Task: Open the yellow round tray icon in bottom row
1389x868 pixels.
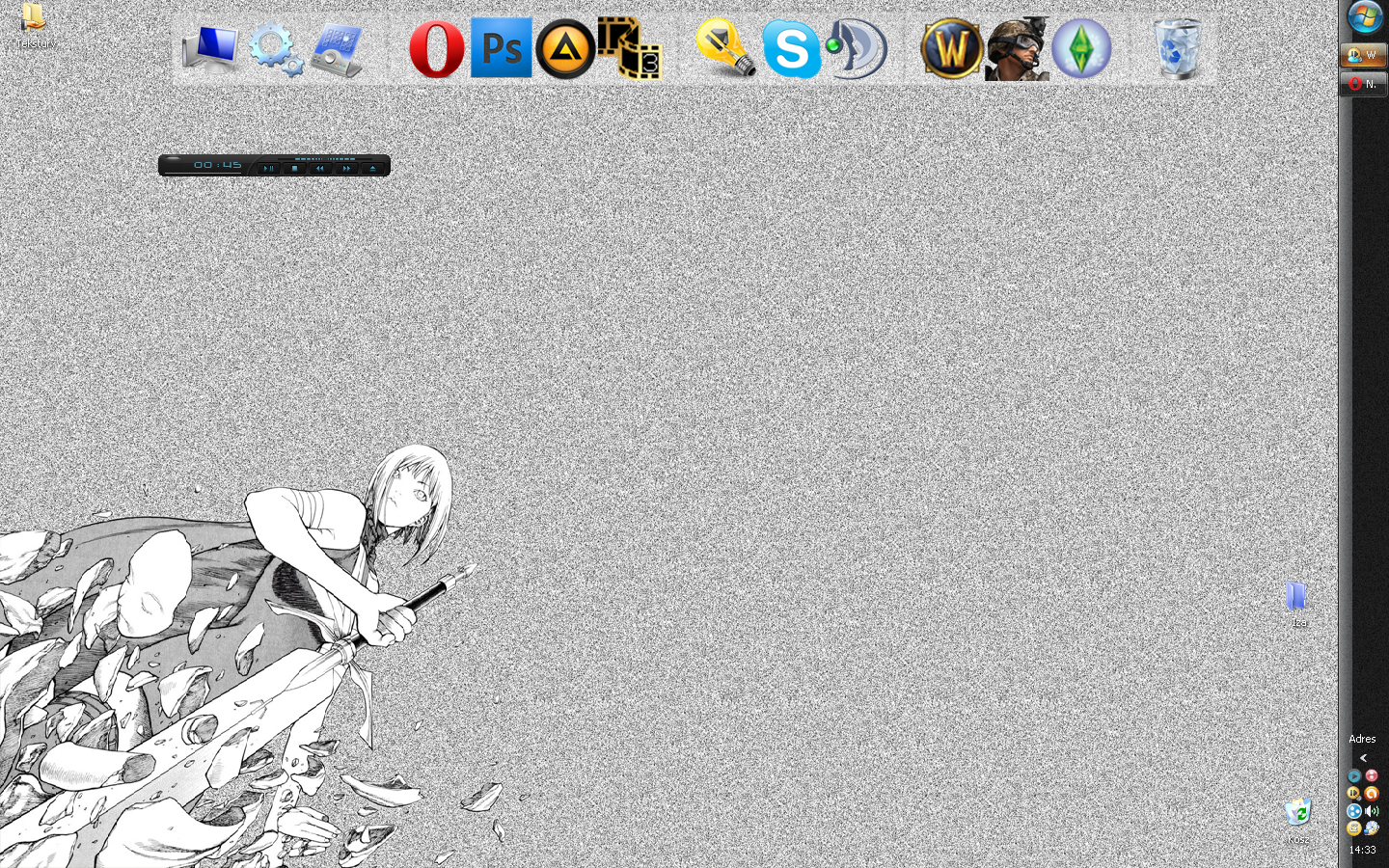Action: [1354, 828]
